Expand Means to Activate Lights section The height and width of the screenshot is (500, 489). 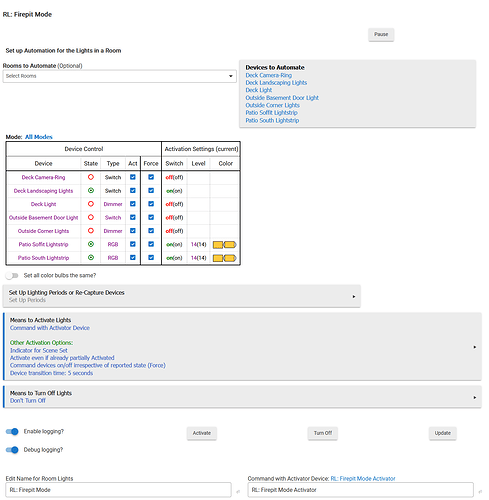pos(242,347)
